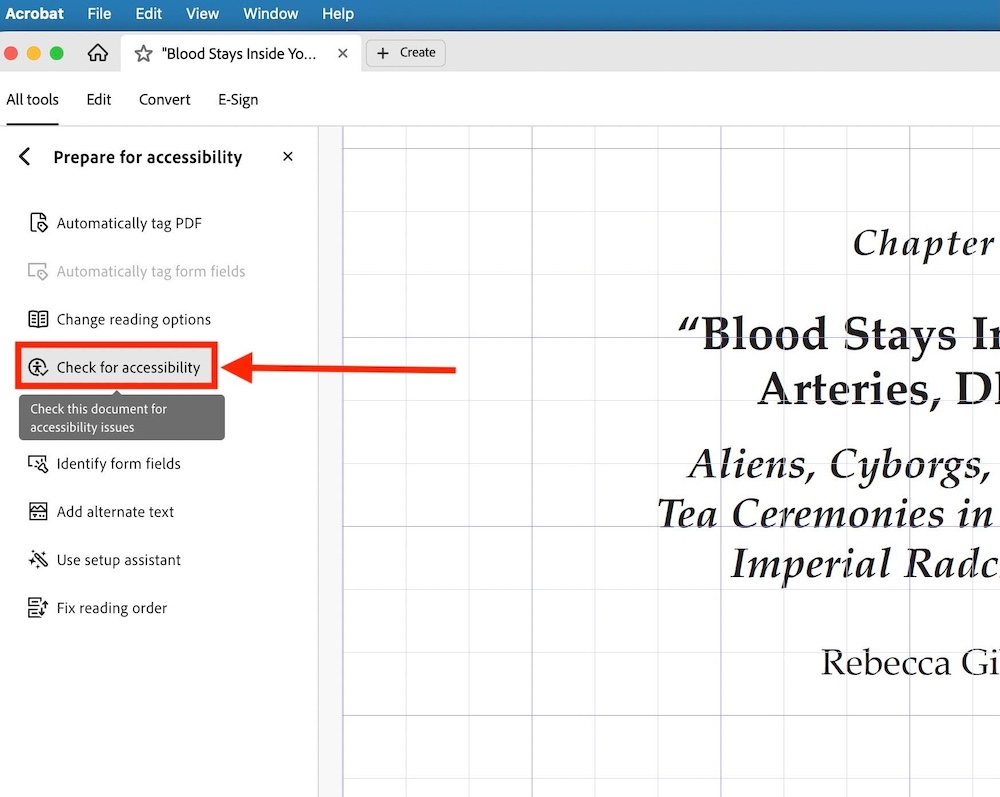This screenshot has width=1000, height=797.
Task: Click the Use setup assistant wand icon
Action: [x=38, y=560]
